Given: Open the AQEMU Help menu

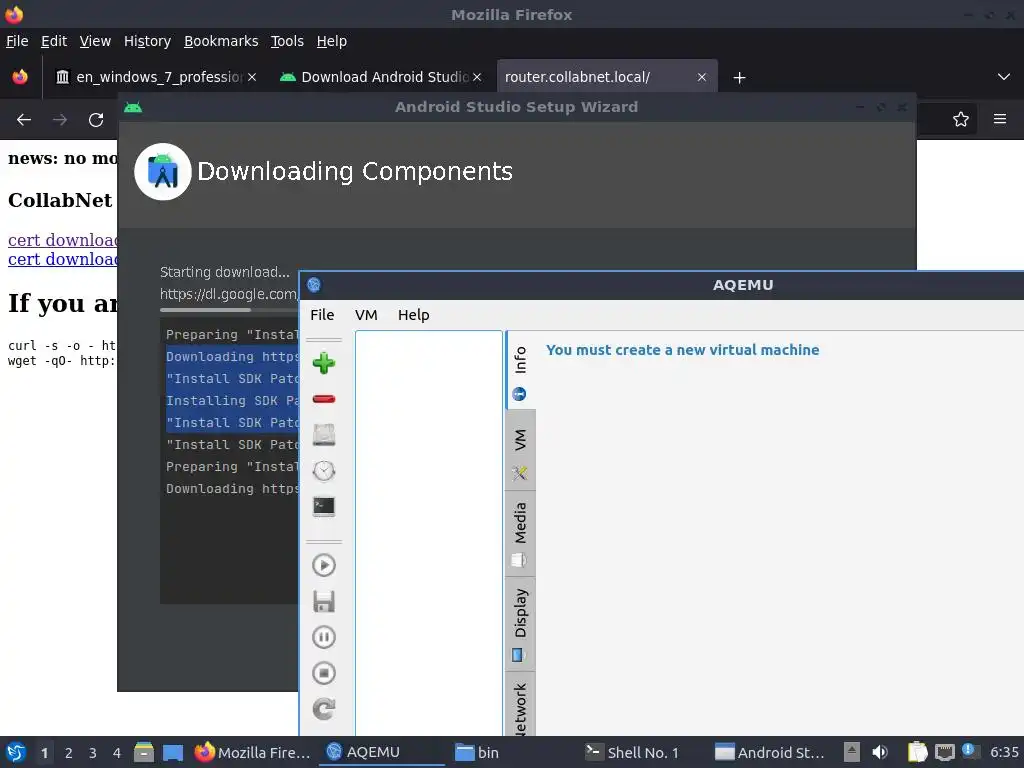Looking at the screenshot, I should [x=413, y=315].
